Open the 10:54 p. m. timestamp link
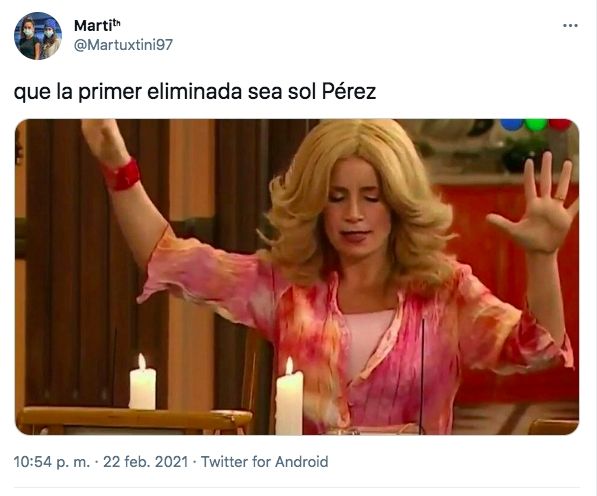 52,462
